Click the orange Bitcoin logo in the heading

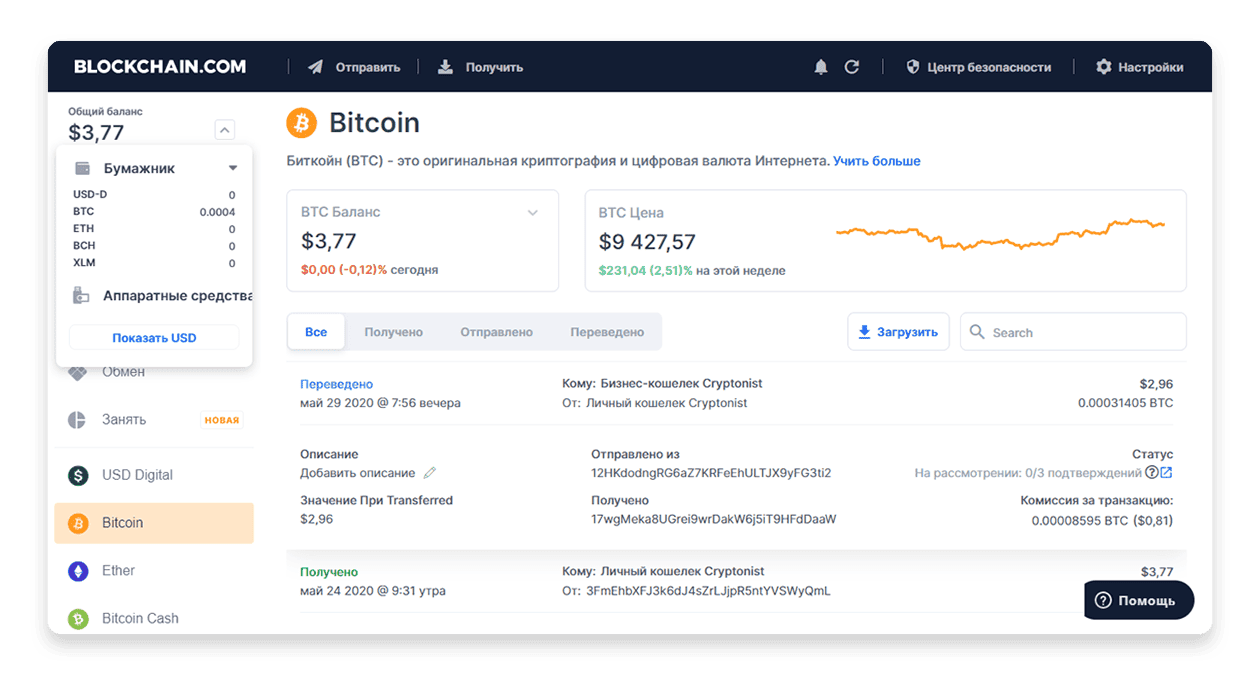(x=301, y=123)
